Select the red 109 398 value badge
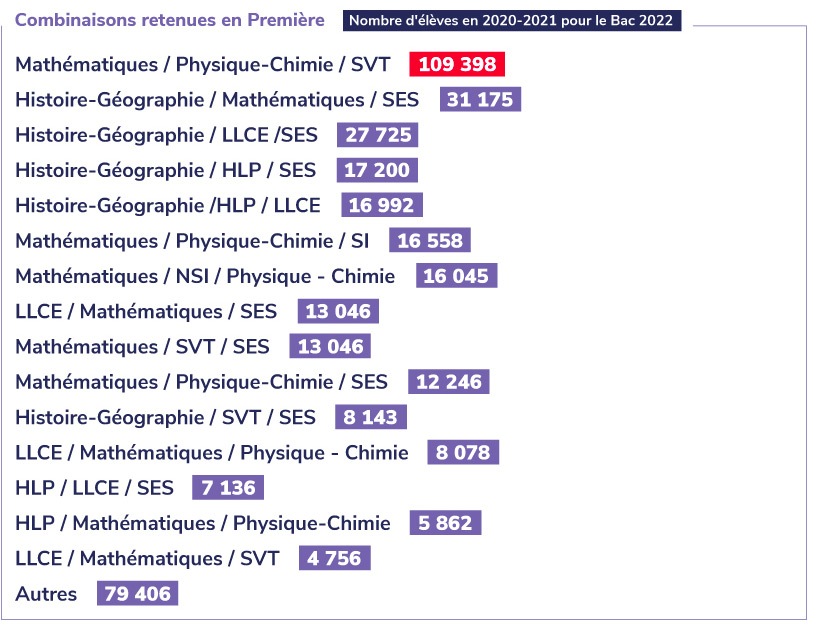The height and width of the screenshot is (637, 822). coord(457,65)
